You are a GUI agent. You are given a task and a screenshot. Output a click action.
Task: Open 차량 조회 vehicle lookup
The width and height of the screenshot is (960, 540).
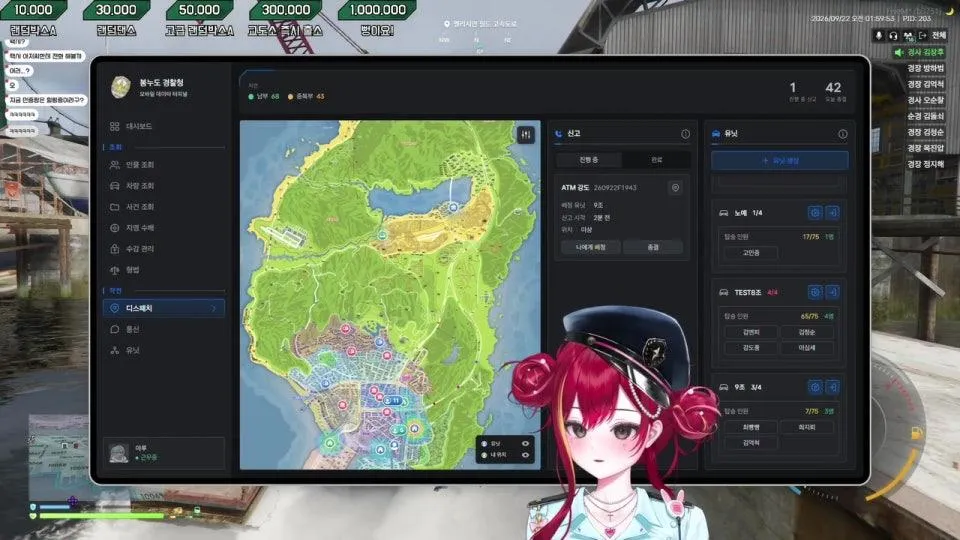164,186
